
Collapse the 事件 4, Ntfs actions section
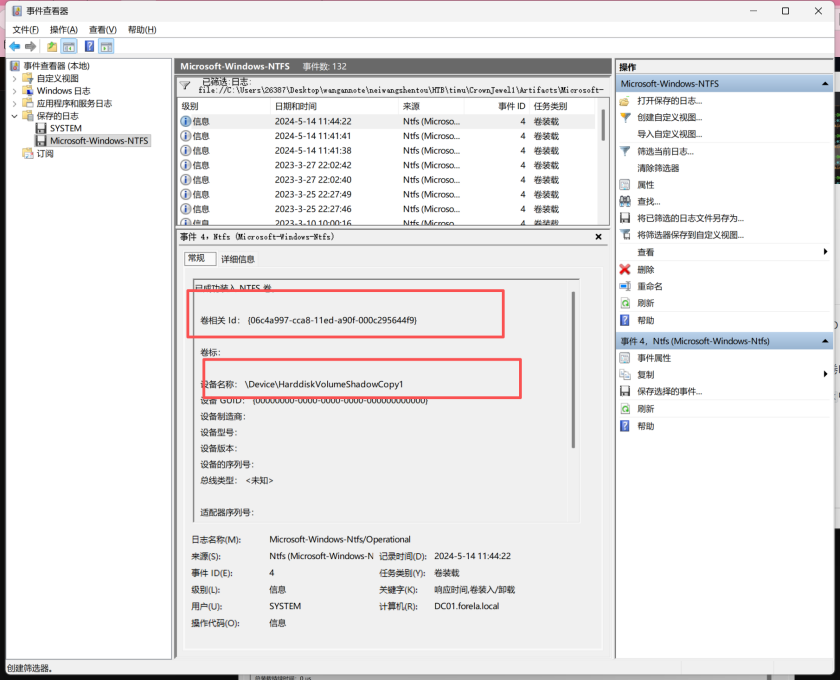(825, 341)
